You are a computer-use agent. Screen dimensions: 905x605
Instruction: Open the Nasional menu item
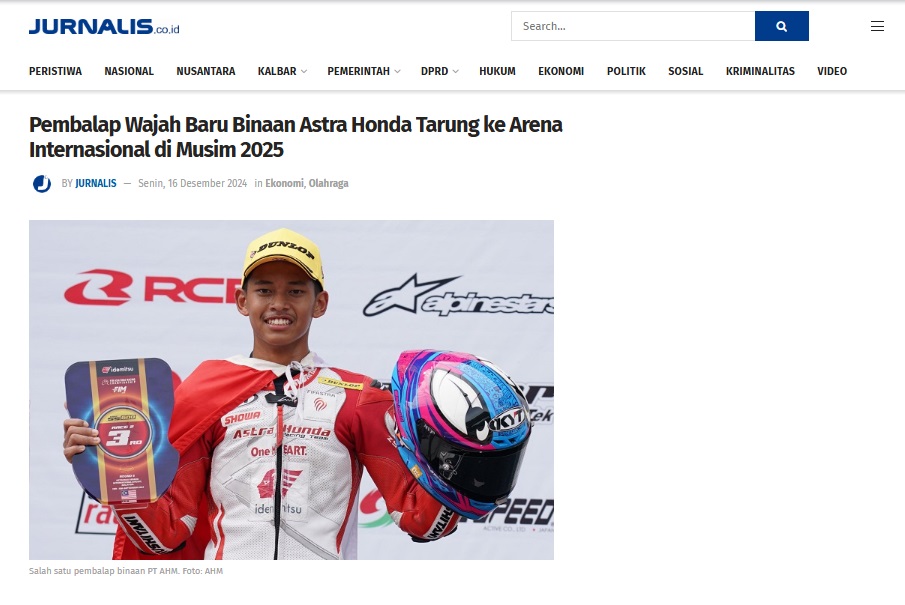coord(129,71)
